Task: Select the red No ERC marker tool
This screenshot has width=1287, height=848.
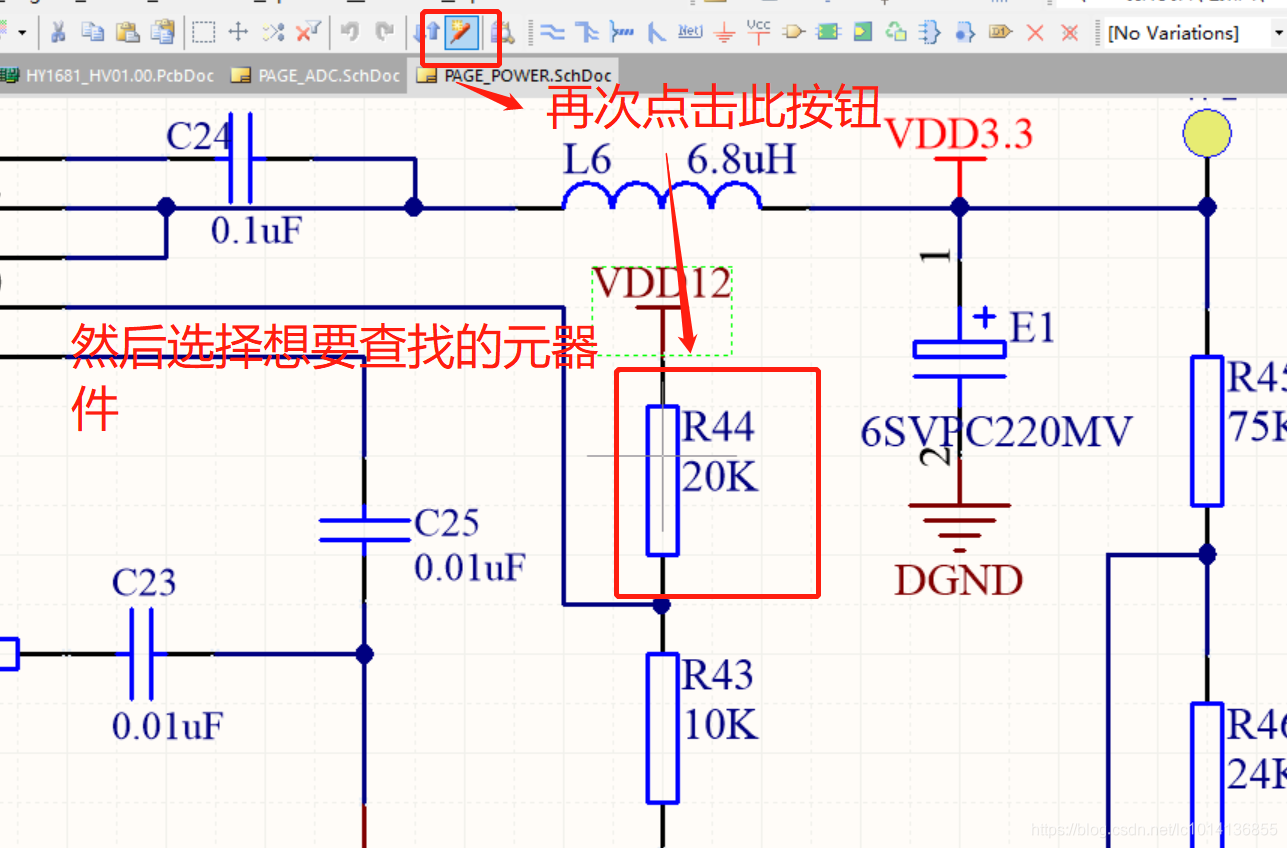Action: (1035, 32)
